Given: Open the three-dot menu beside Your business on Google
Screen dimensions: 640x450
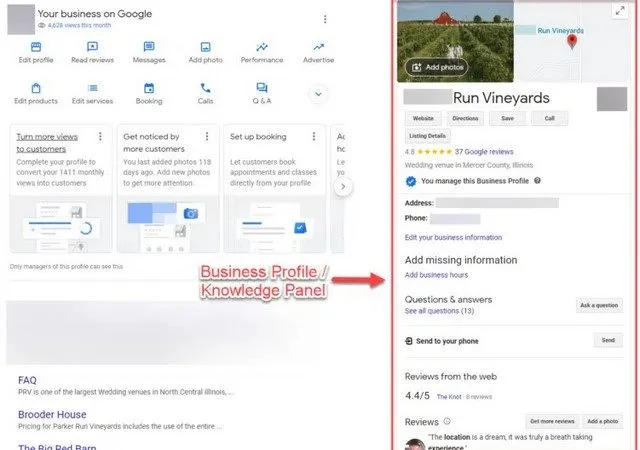Looking at the screenshot, I should [x=325, y=19].
